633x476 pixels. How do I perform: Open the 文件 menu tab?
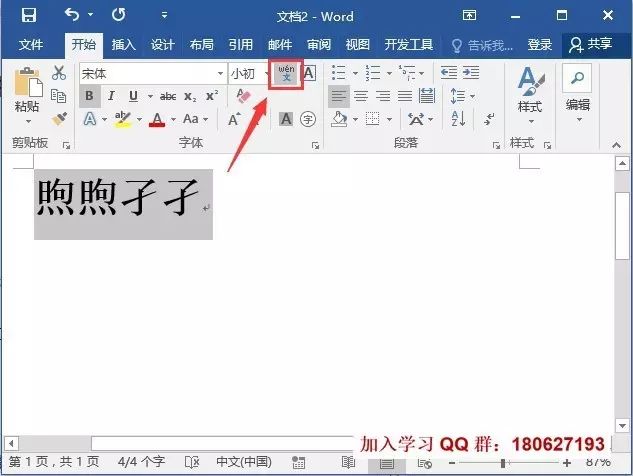31,45
